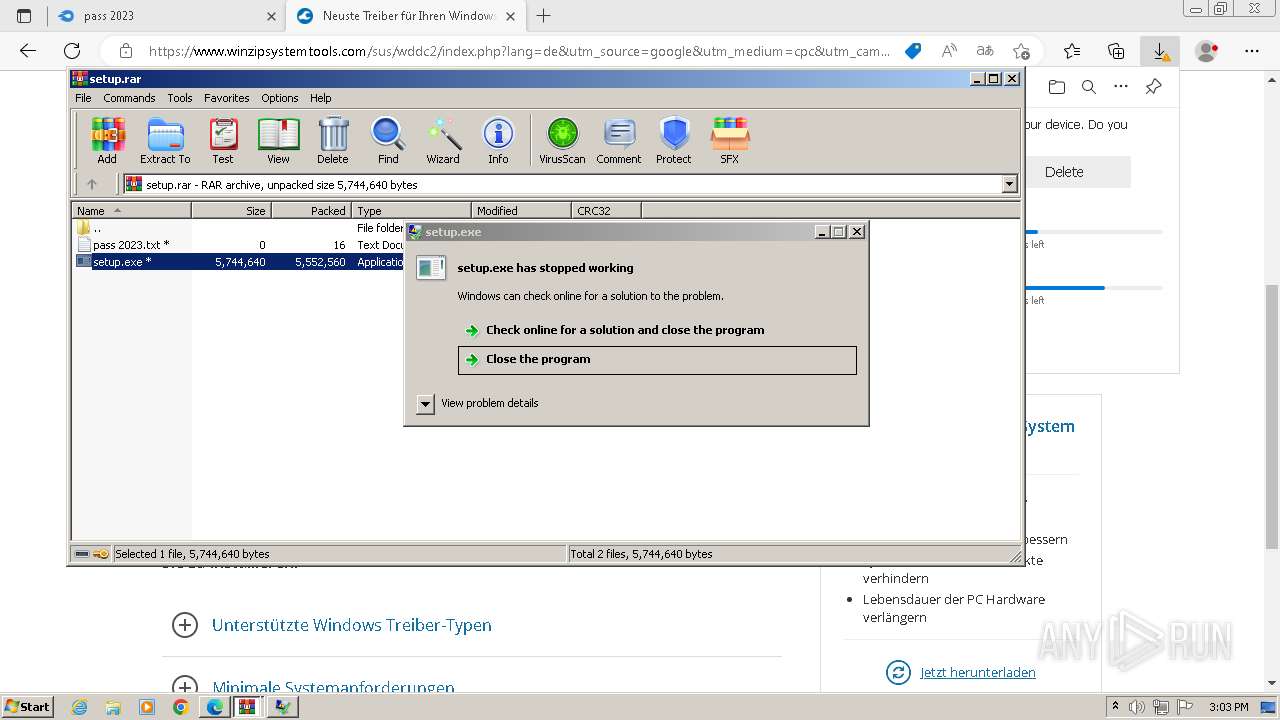Open browser Collections icon
The image size is (1280, 720).
point(1116,51)
